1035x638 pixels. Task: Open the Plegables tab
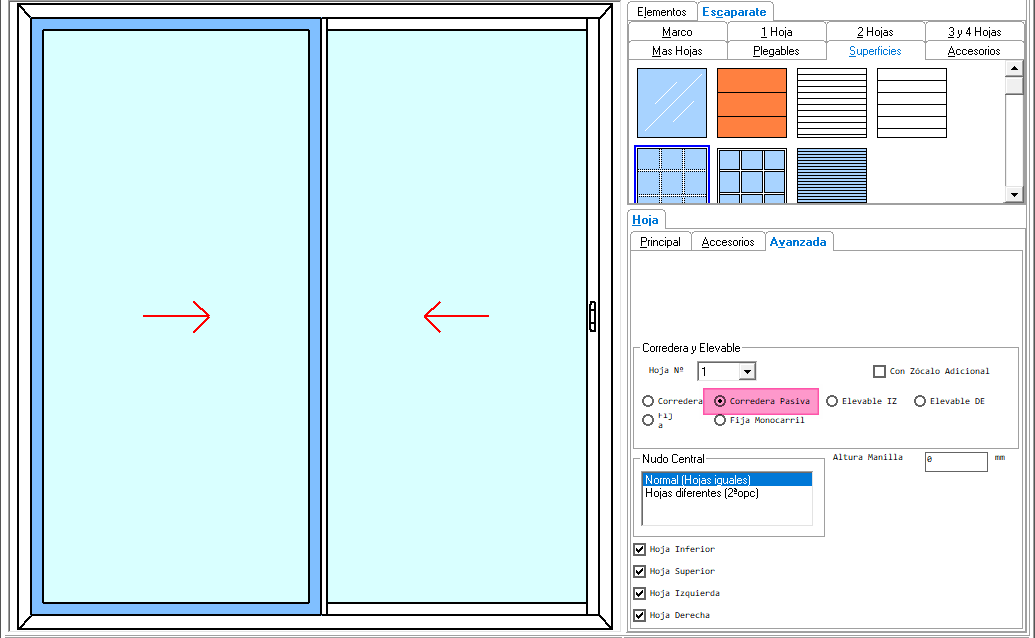tap(776, 51)
